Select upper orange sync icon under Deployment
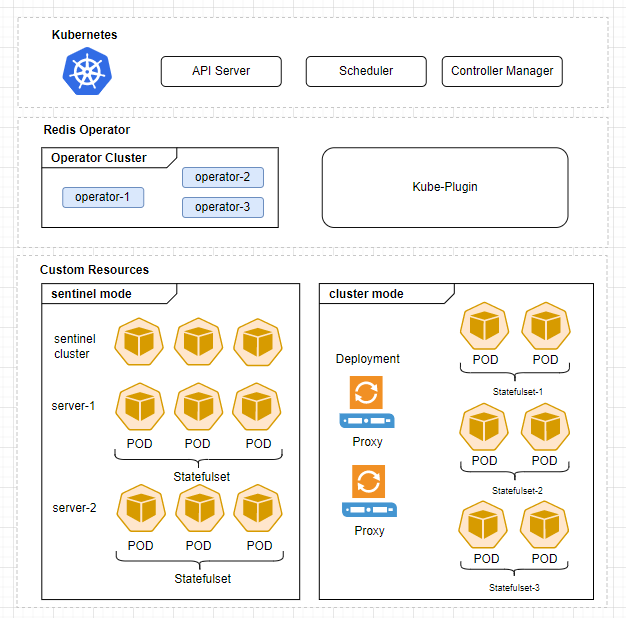Viewport: 626px width, 618px height. 366,392
